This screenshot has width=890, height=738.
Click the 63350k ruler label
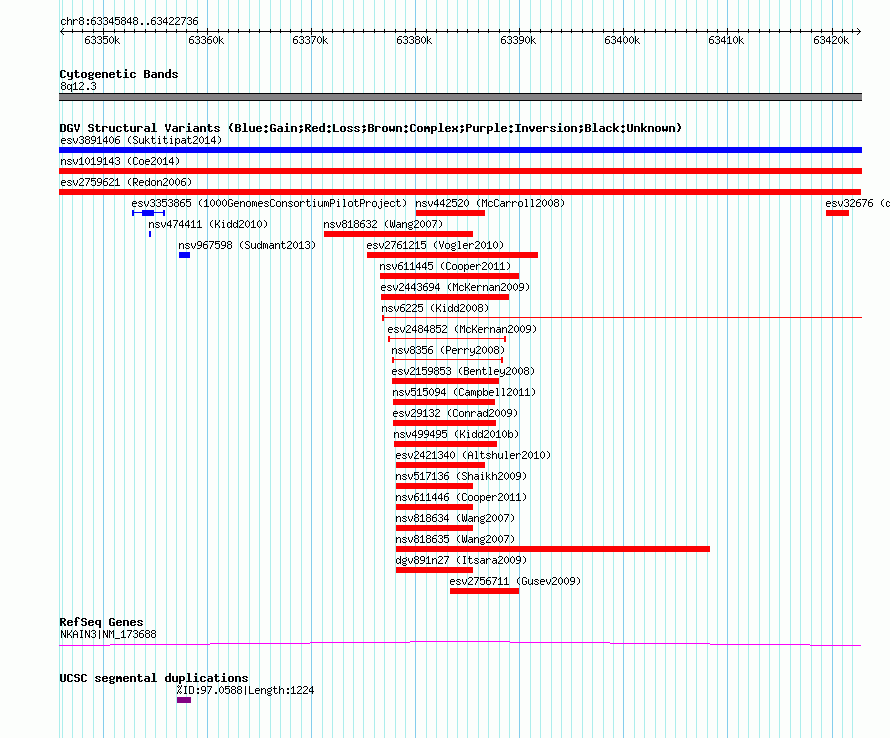(x=102, y=40)
